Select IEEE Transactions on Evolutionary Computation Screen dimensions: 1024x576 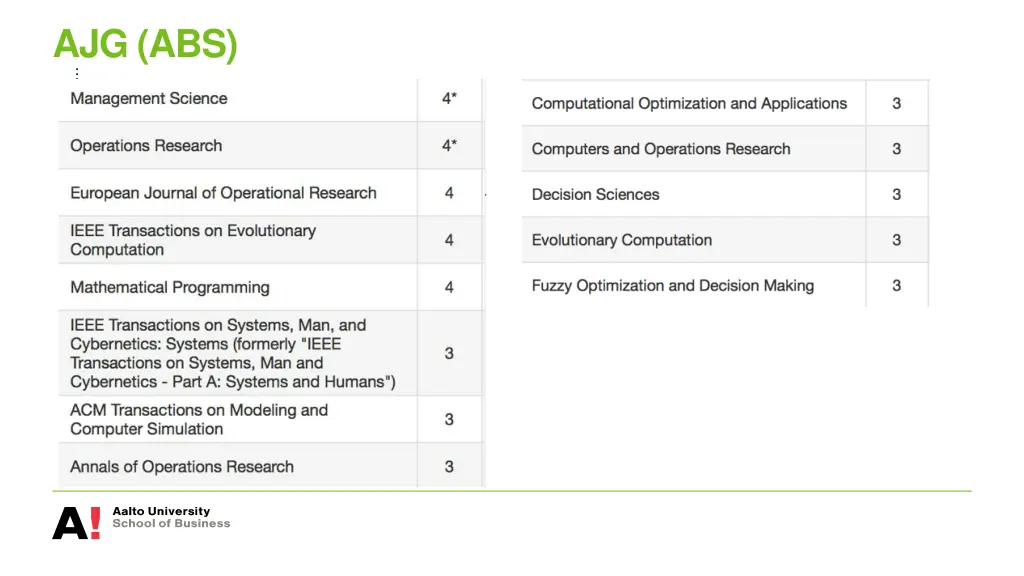pos(193,240)
